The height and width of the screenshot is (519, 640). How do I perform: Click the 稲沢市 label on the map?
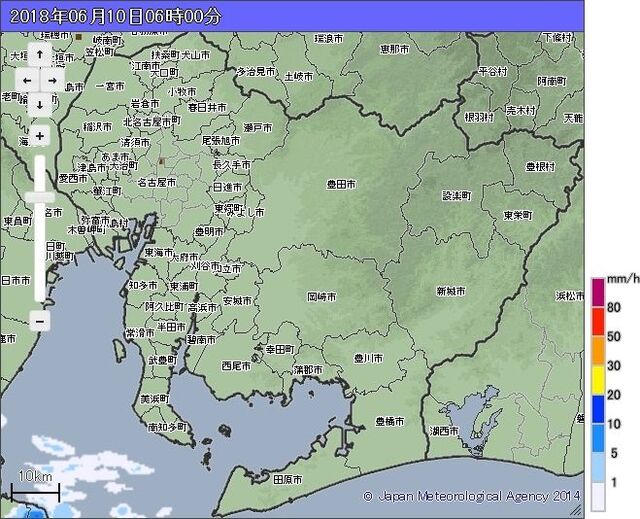pos(98,127)
